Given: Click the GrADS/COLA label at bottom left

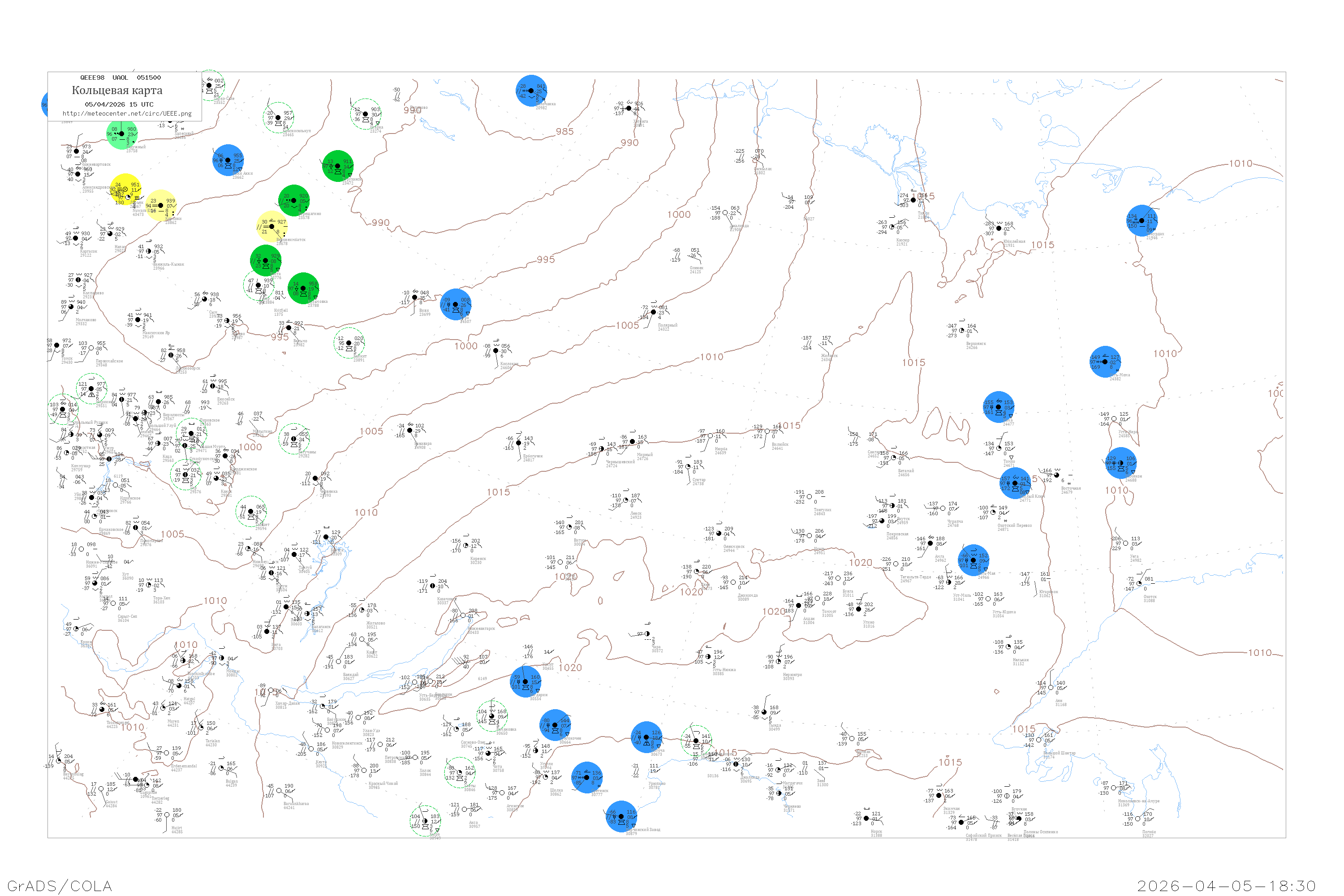Looking at the screenshot, I should coord(60,886).
